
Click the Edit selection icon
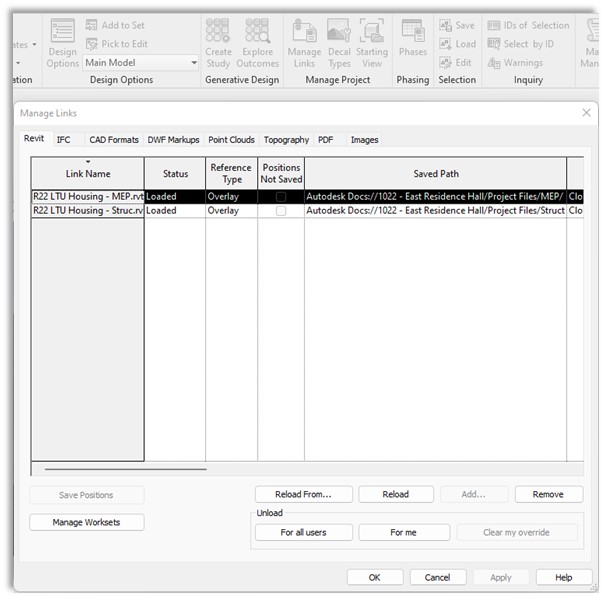pos(445,62)
